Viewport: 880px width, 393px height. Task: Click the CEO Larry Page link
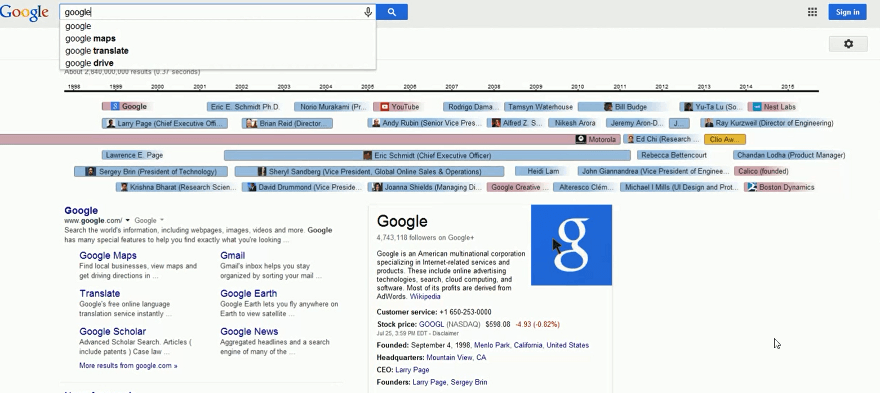412,370
